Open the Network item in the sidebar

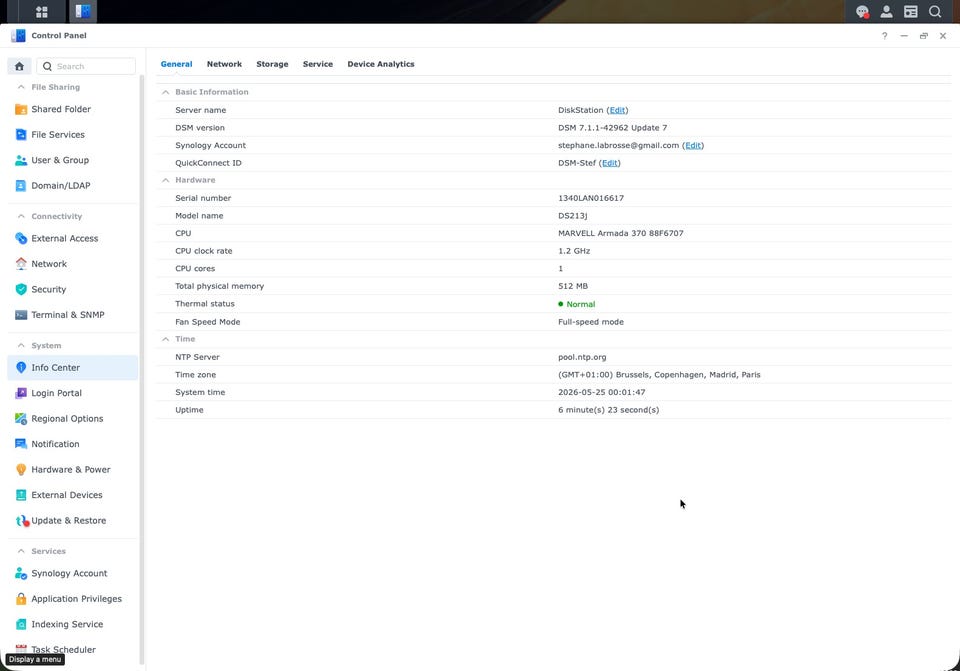tap(73, 264)
